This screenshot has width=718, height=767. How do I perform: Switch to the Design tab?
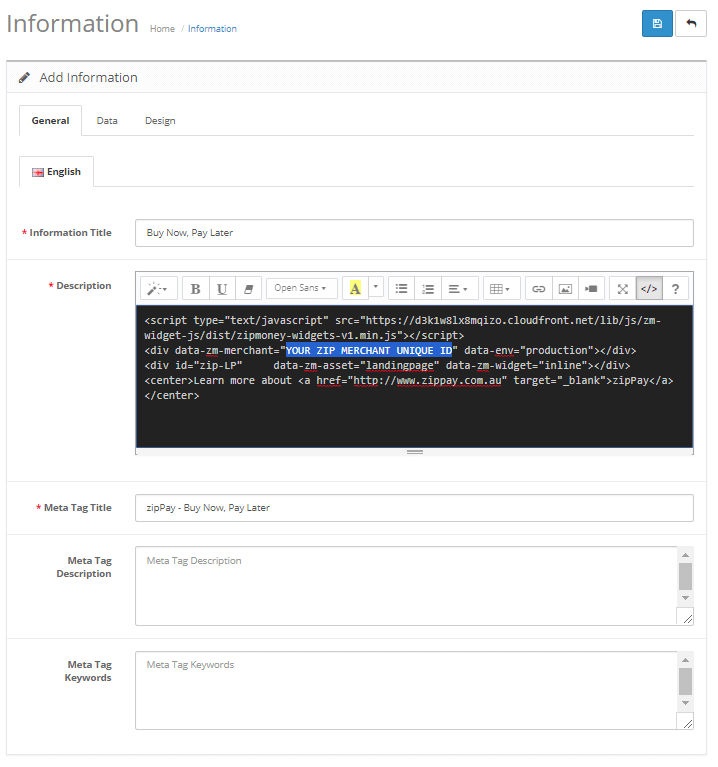(160, 120)
